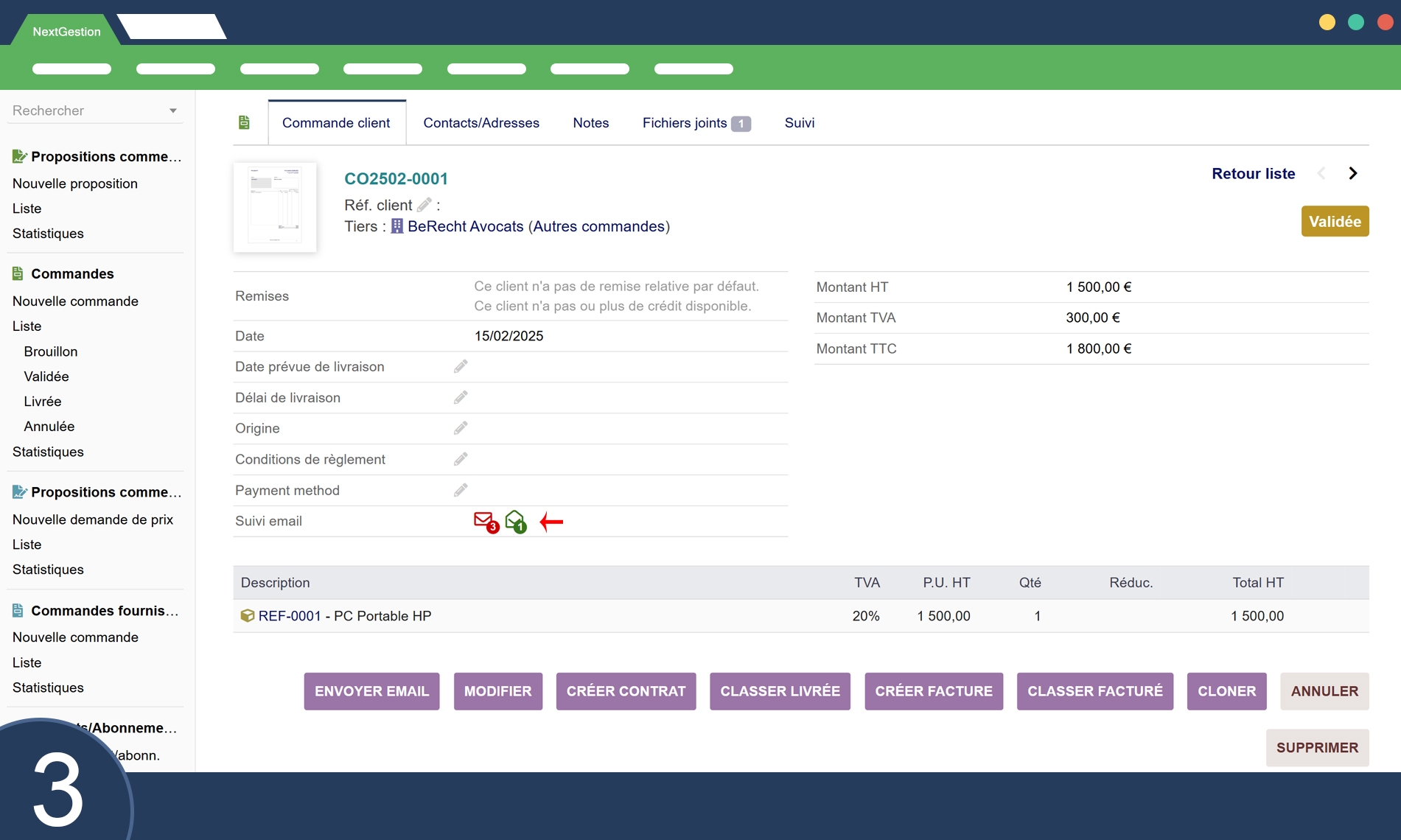Click the Retour liste link

(x=1253, y=173)
